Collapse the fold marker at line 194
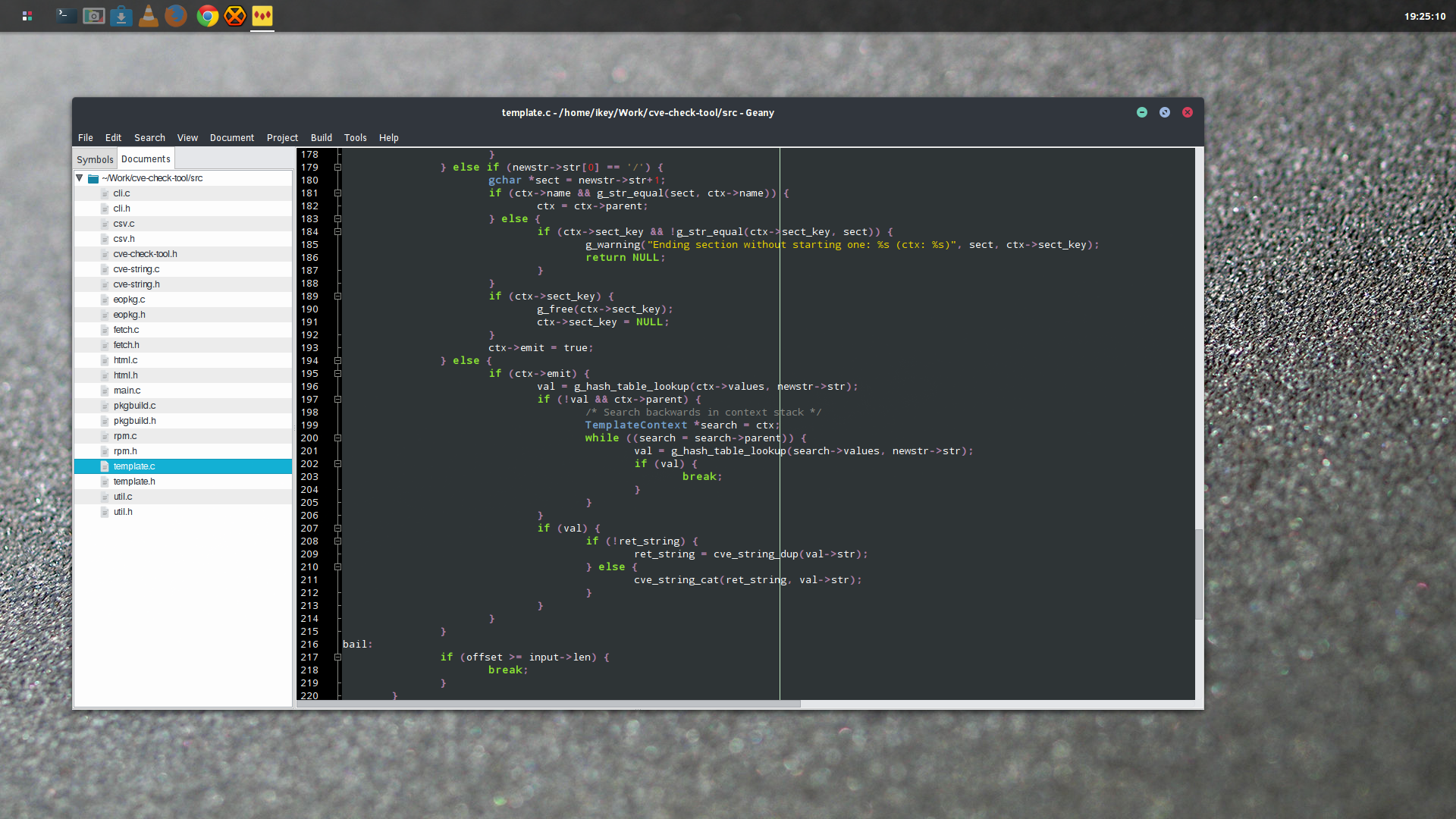 337,361
